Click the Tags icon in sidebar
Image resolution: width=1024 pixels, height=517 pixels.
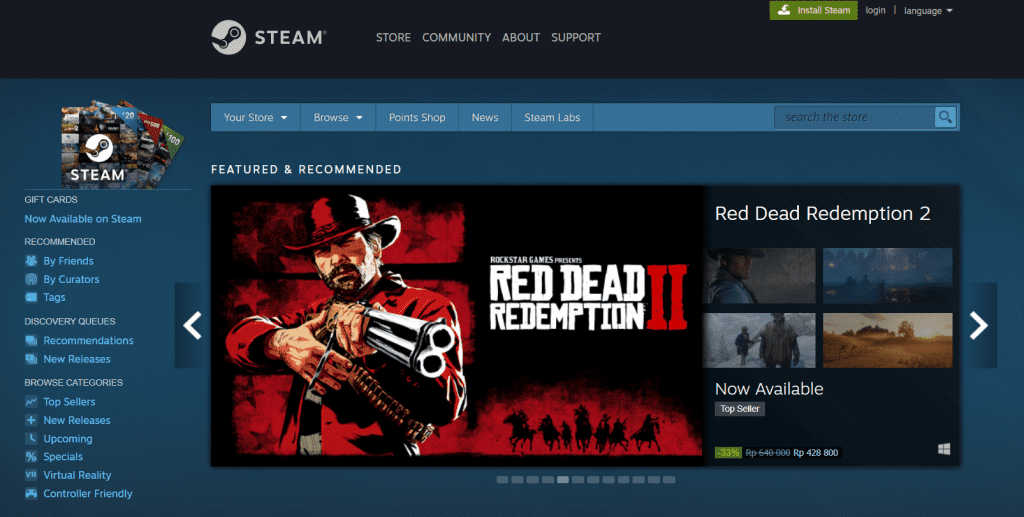point(31,297)
